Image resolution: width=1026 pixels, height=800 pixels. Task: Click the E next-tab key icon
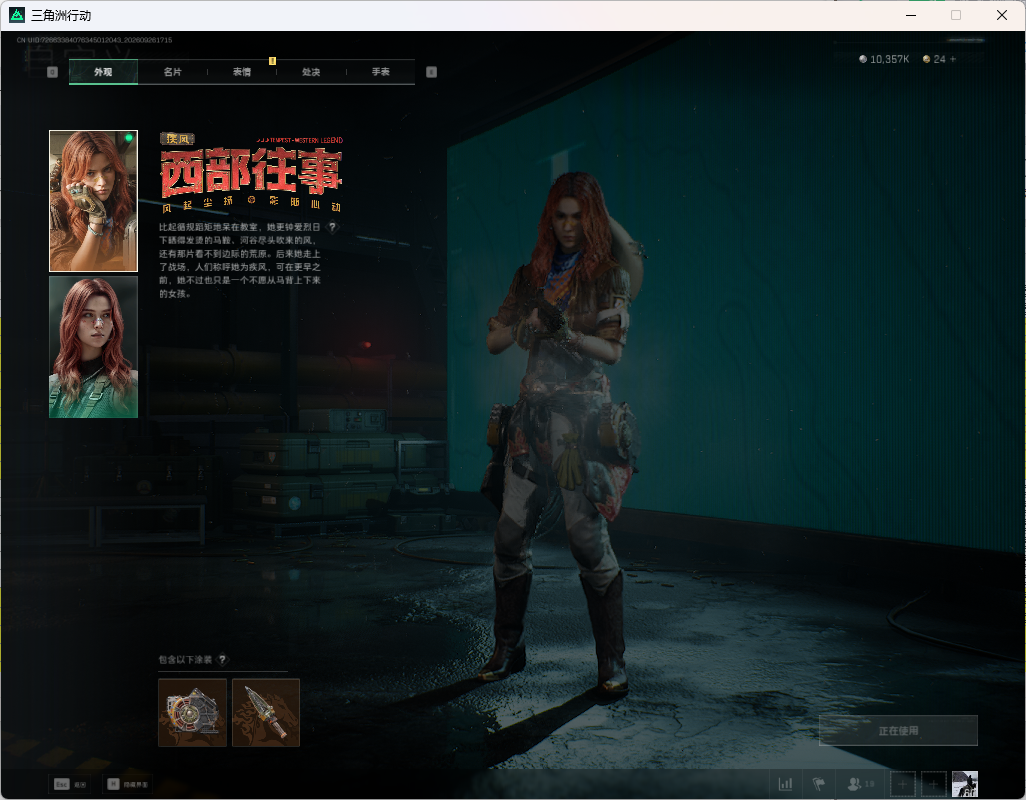(x=431, y=72)
